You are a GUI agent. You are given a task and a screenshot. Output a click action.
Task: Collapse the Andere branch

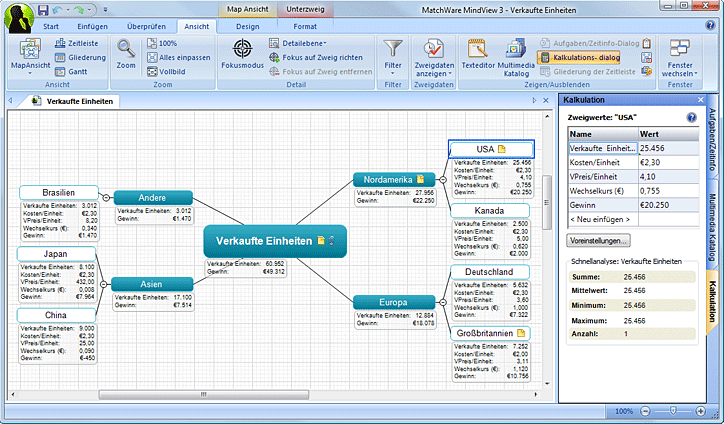(x=106, y=198)
